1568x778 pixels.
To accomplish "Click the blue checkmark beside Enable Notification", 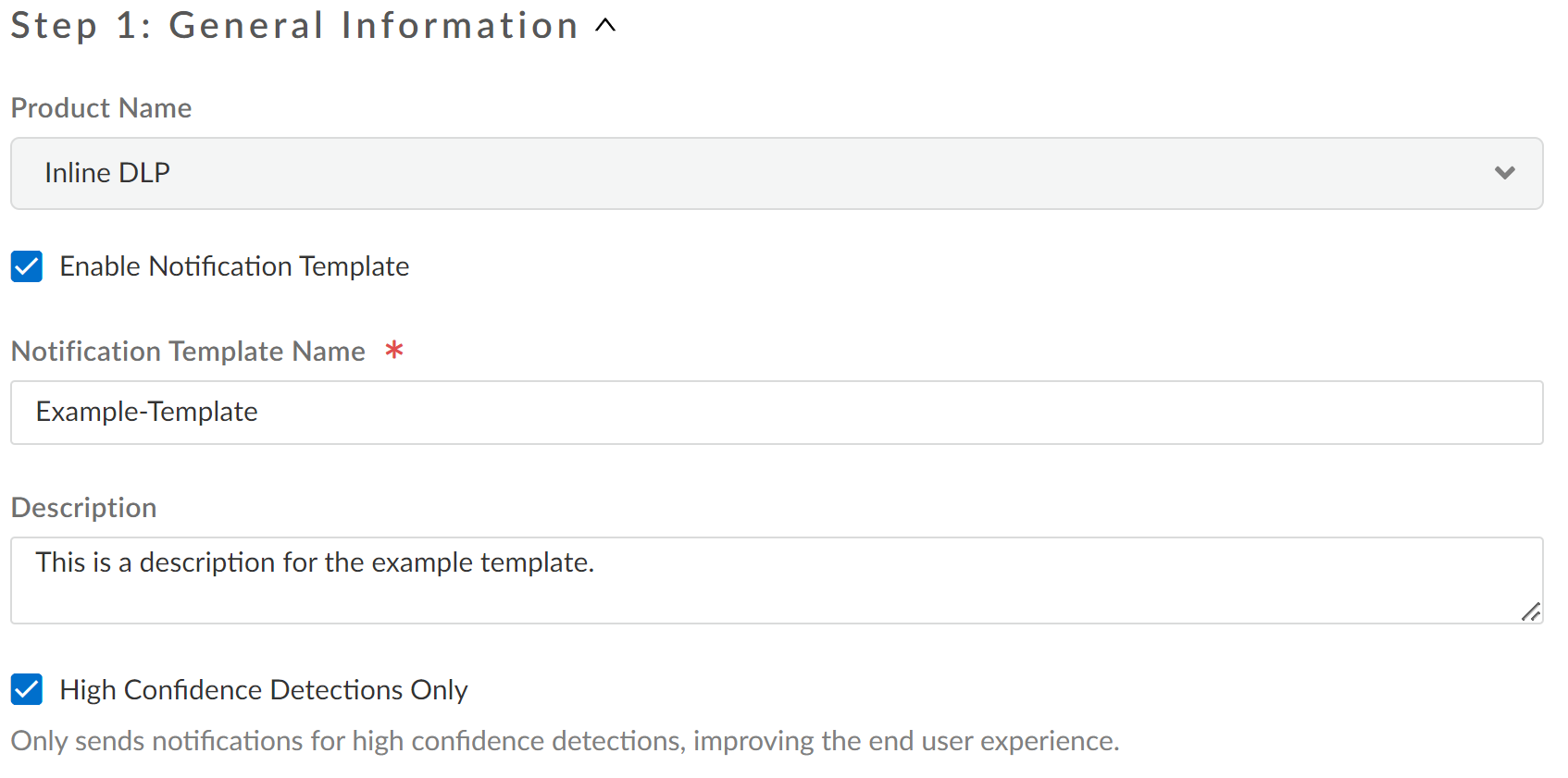I will [27, 266].
